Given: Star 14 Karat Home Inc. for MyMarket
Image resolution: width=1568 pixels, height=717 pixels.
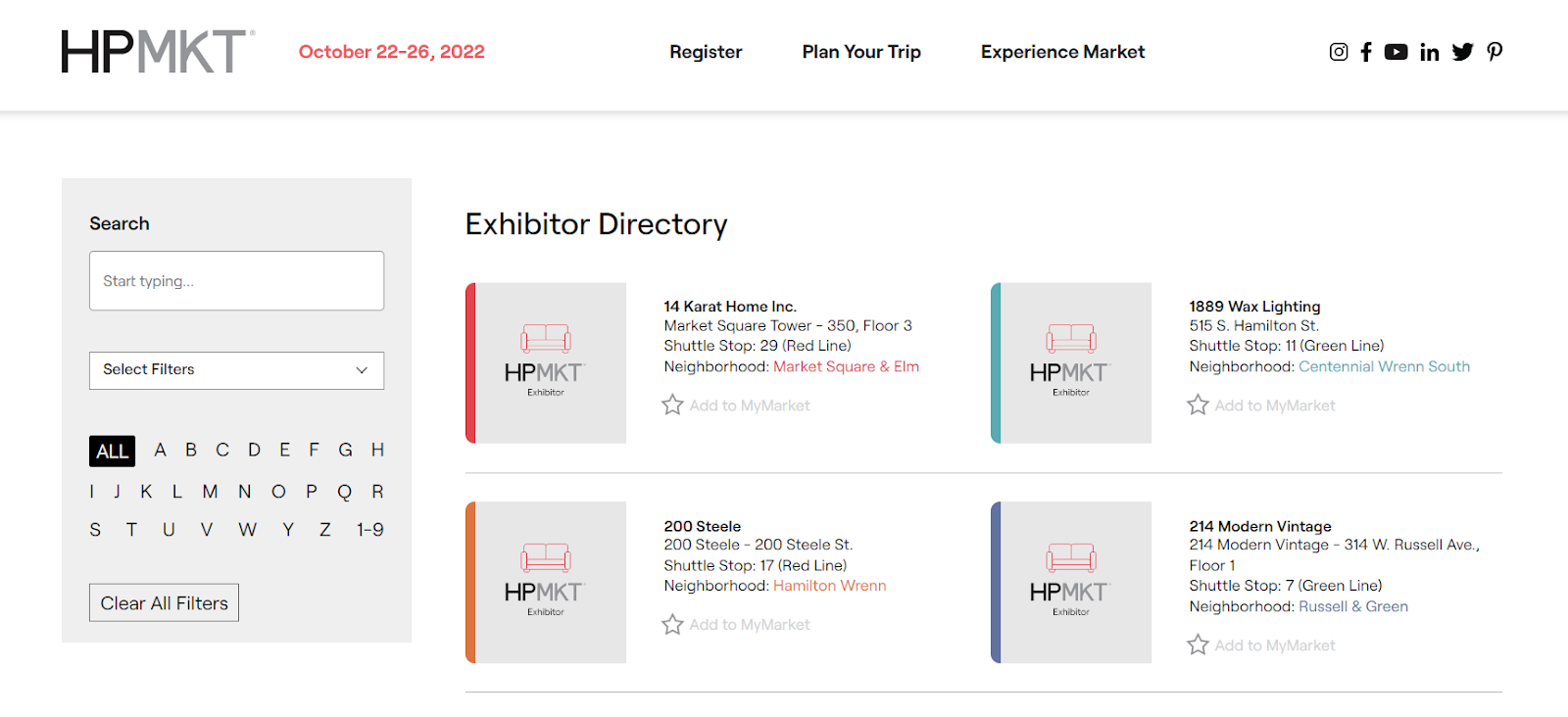Looking at the screenshot, I should coord(672,405).
